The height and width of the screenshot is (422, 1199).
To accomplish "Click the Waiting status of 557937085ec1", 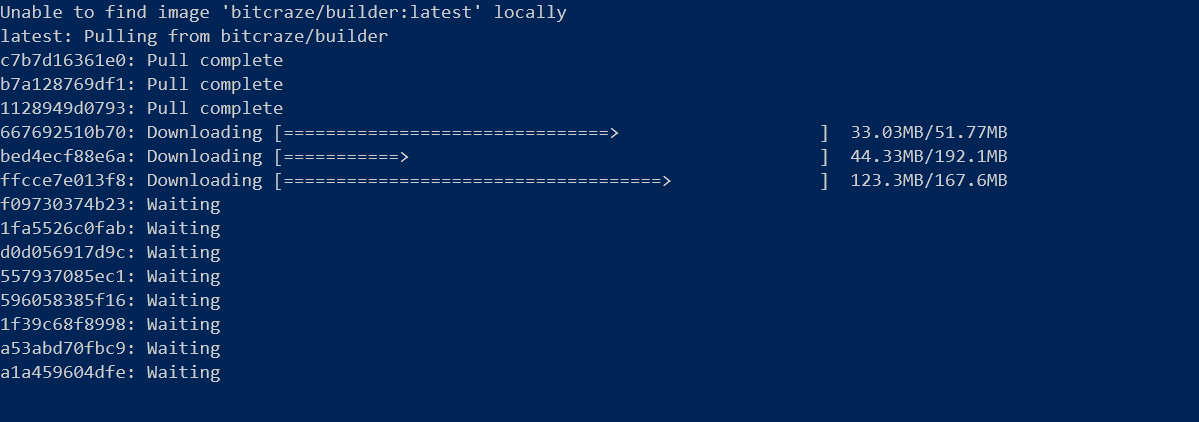I will pyautogui.click(x=184, y=276).
